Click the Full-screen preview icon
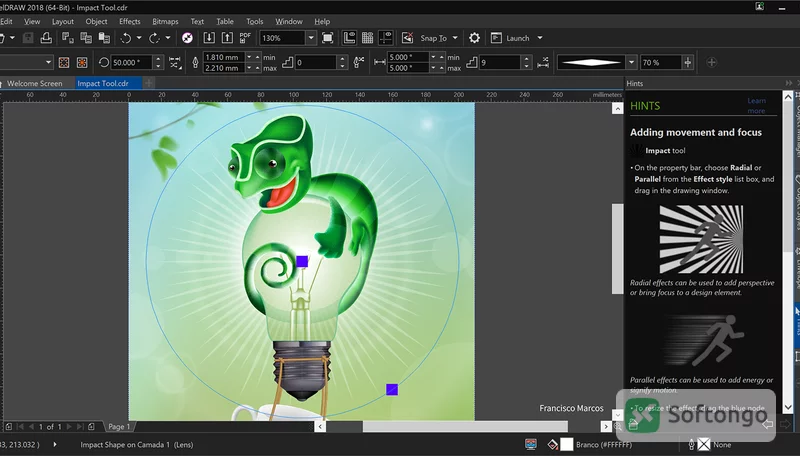The image size is (800, 456). pyautogui.click(x=328, y=38)
